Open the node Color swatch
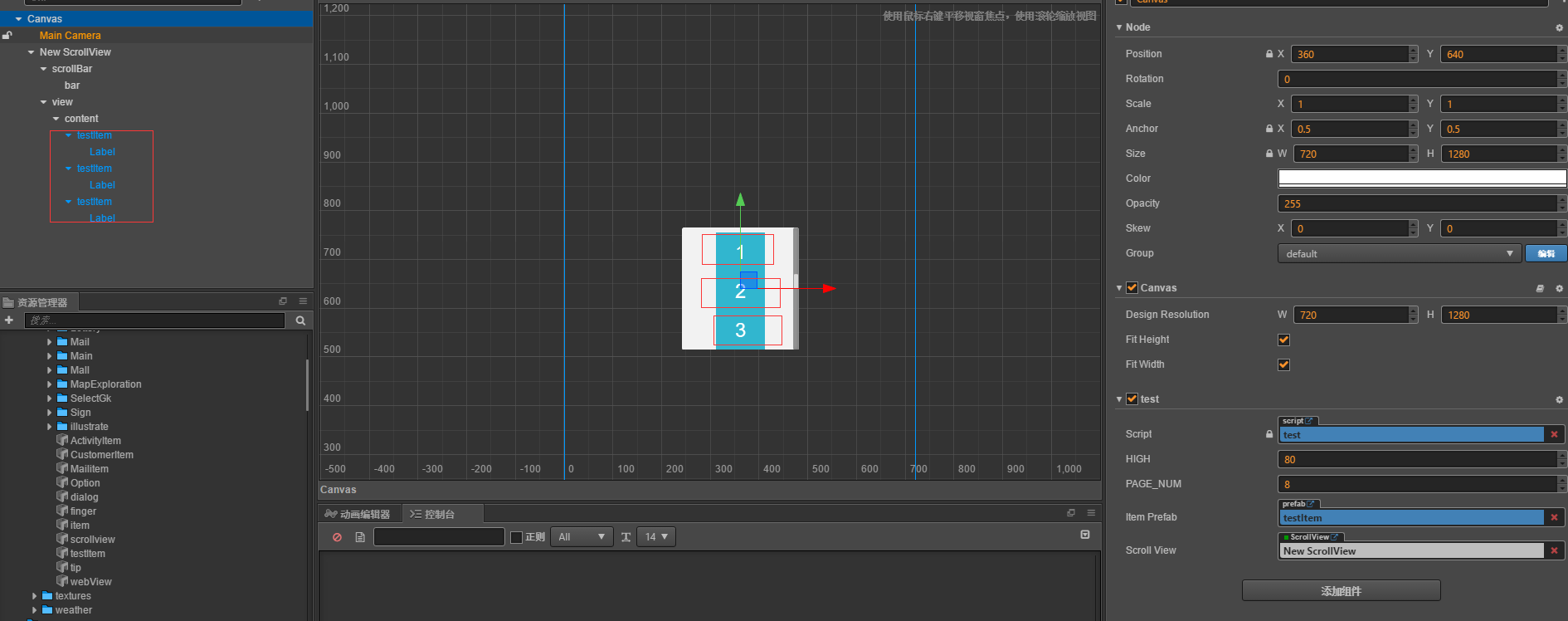Image resolution: width=1568 pixels, height=621 pixels. click(1422, 178)
